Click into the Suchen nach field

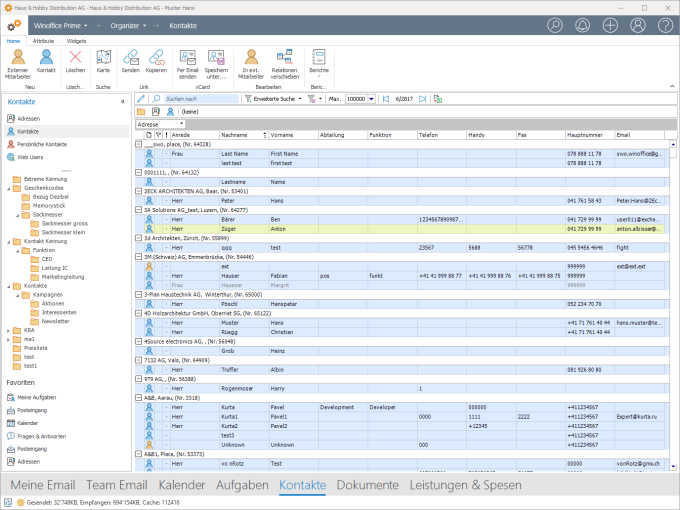tap(201, 99)
